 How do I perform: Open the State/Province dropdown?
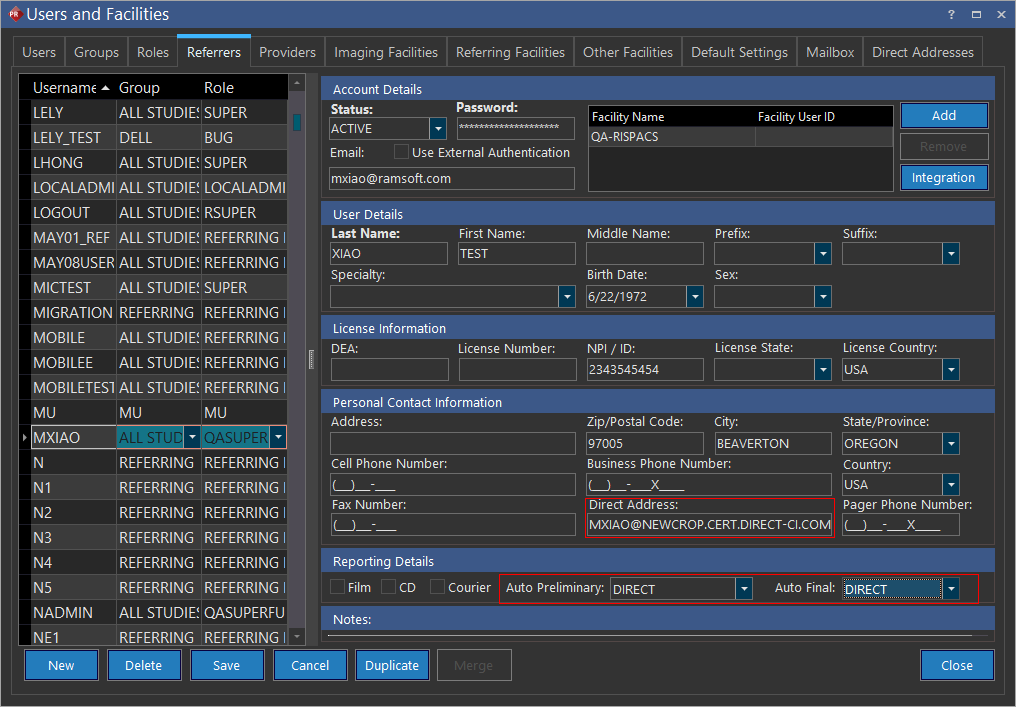[x=951, y=443]
